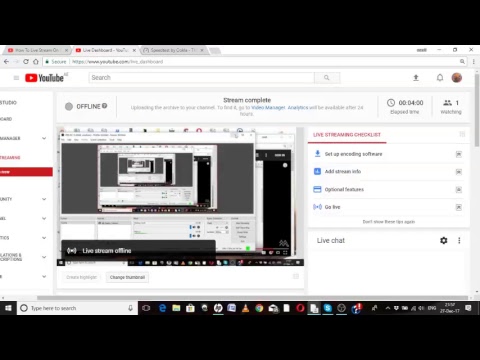Open the notifications bell
This screenshot has height=360, width=480.
point(440,78)
